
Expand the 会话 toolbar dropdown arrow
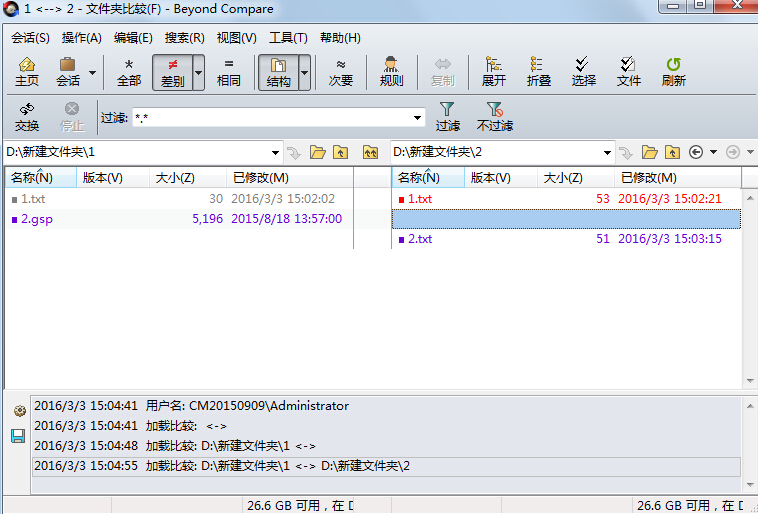click(92, 73)
